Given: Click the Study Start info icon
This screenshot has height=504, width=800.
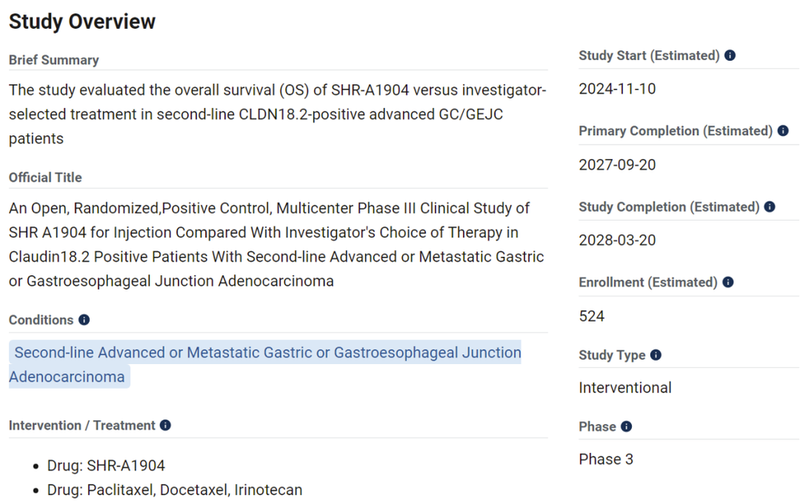Looking at the screenshot, I should [730, 56].
